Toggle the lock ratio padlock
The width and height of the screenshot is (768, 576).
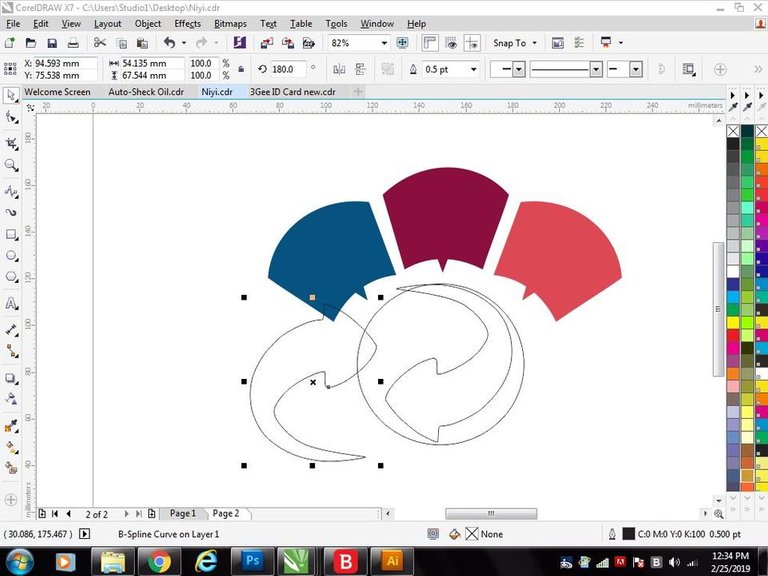point(240,69)
